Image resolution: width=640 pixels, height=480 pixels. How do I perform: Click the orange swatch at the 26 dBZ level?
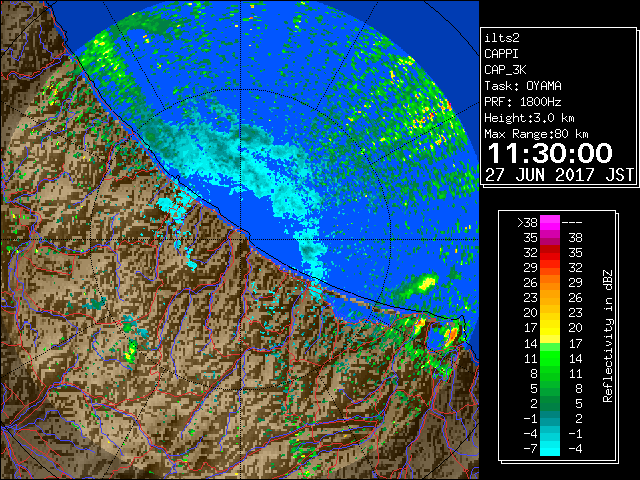[550, 282]
